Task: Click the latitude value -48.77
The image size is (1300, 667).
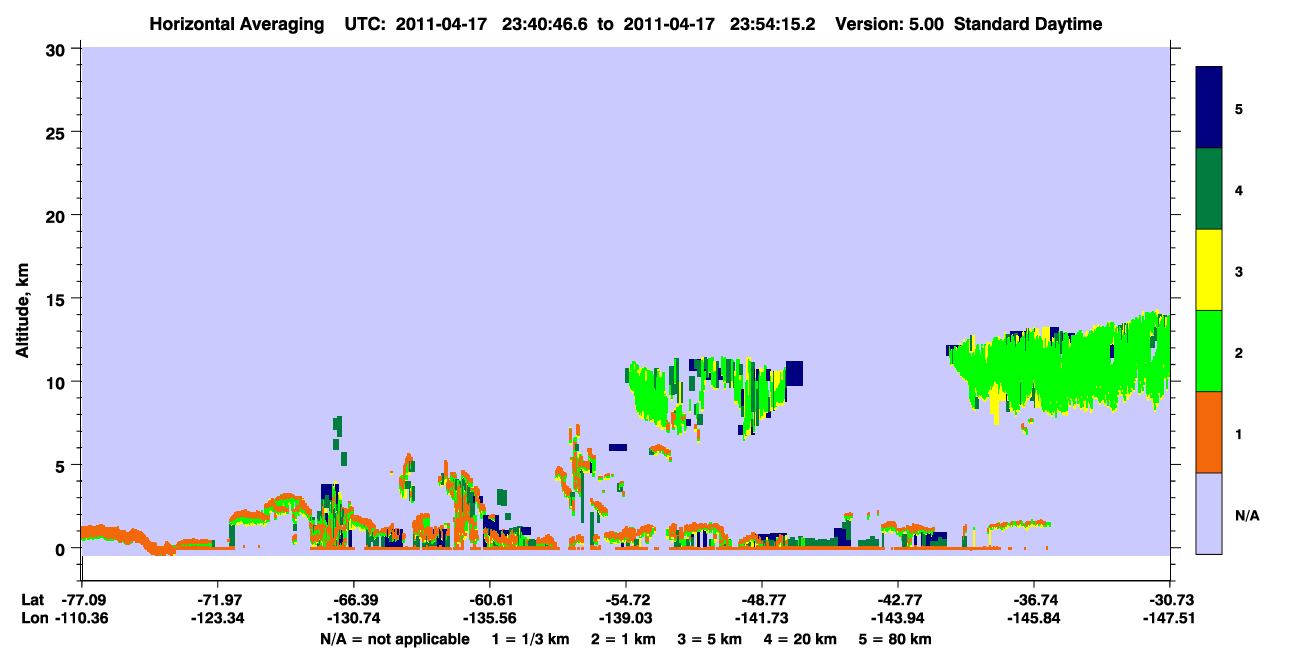Action: pyautogui.click(x=761, y=600)
